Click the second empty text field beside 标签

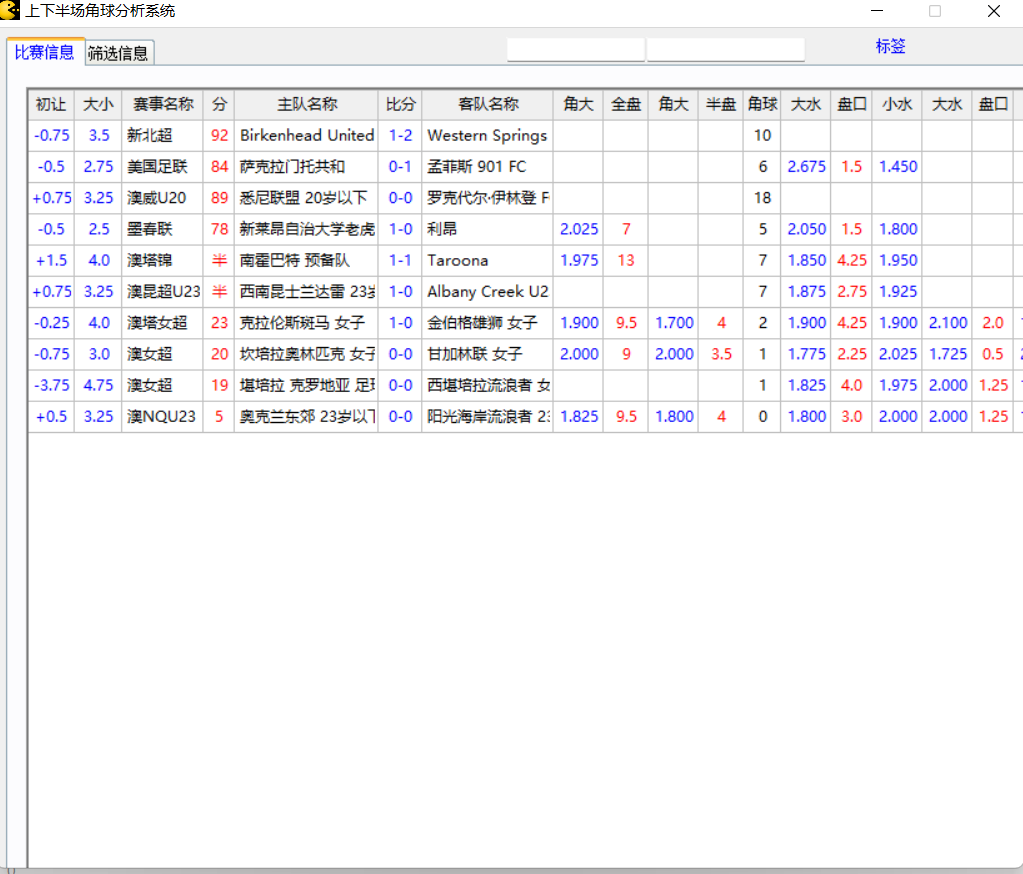(x=725, y=49)
